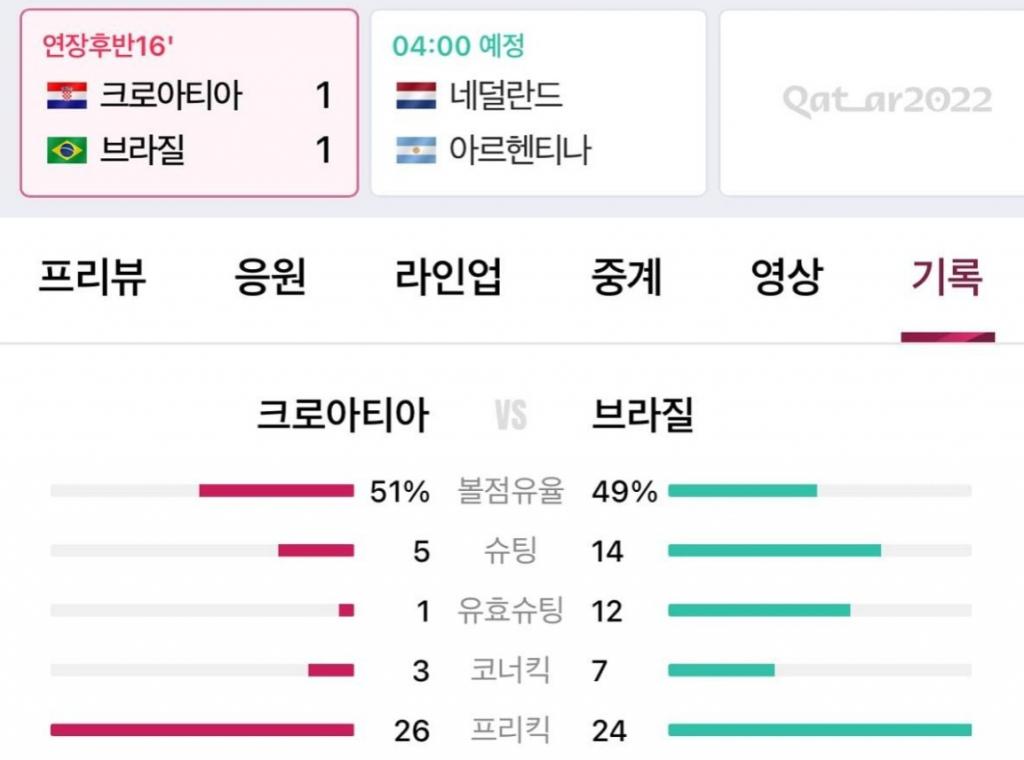Click the 브라질 team heading in the stats section

pyautogui.click(x=642, y=414)
